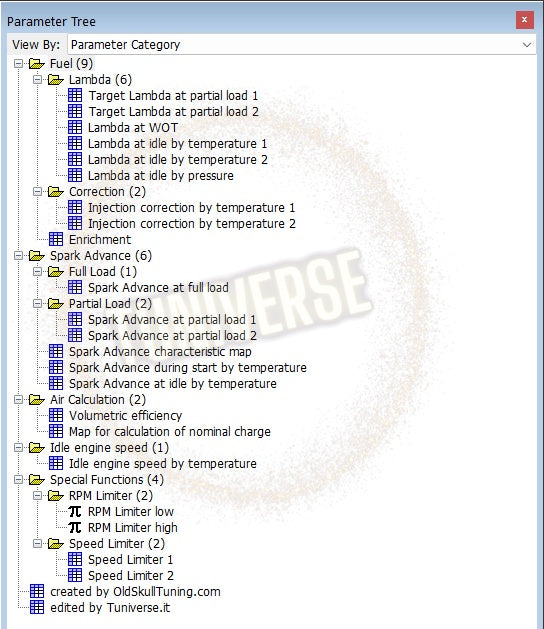Click the Special Functions folder icon
Screen dimensions: 544x629
pyautogui.click(x=37, y=480)
